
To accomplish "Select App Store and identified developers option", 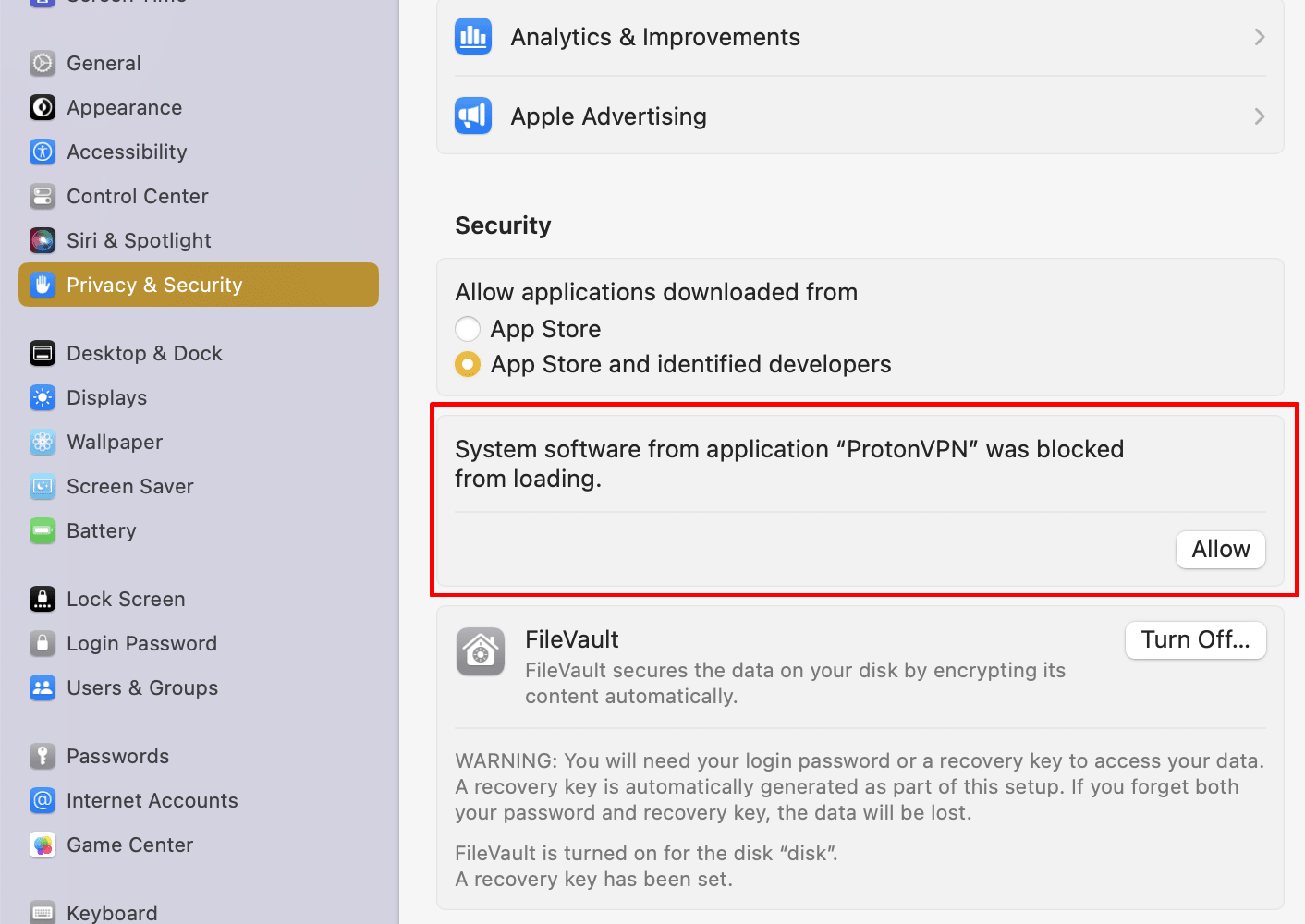I will pos(468,364).
